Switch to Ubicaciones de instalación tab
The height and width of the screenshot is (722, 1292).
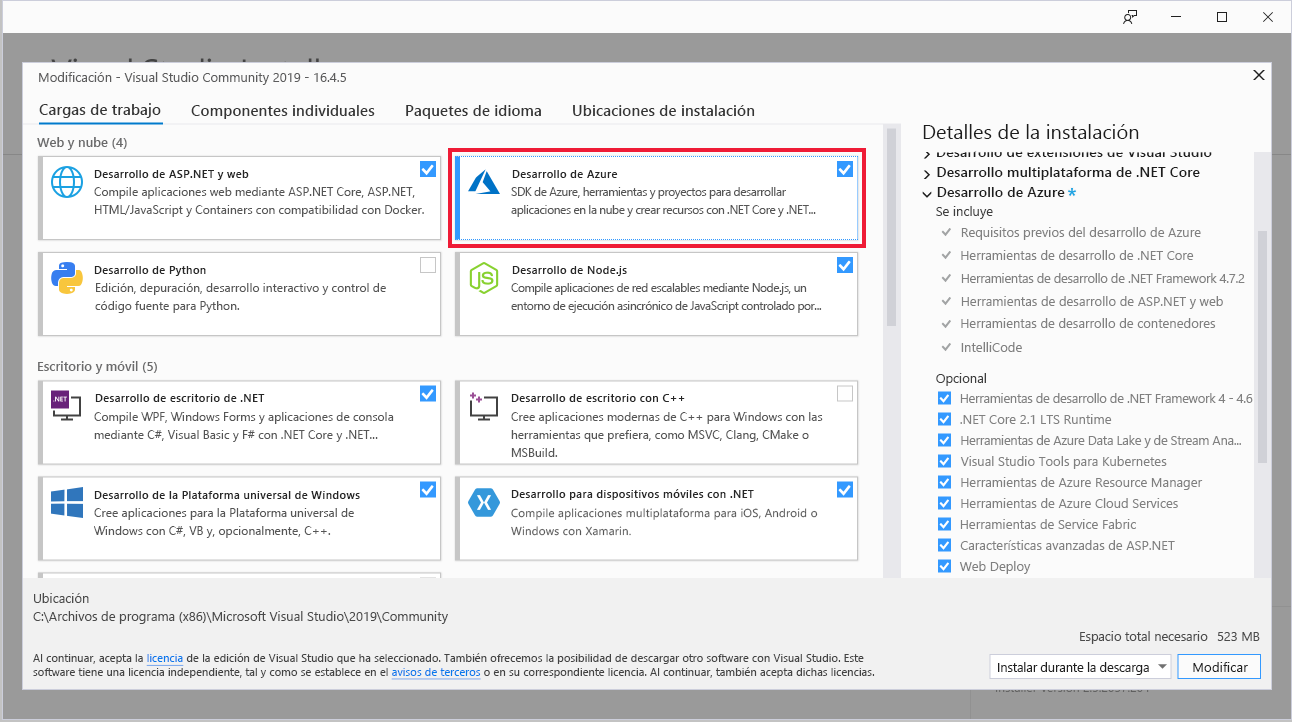[663, 111]
